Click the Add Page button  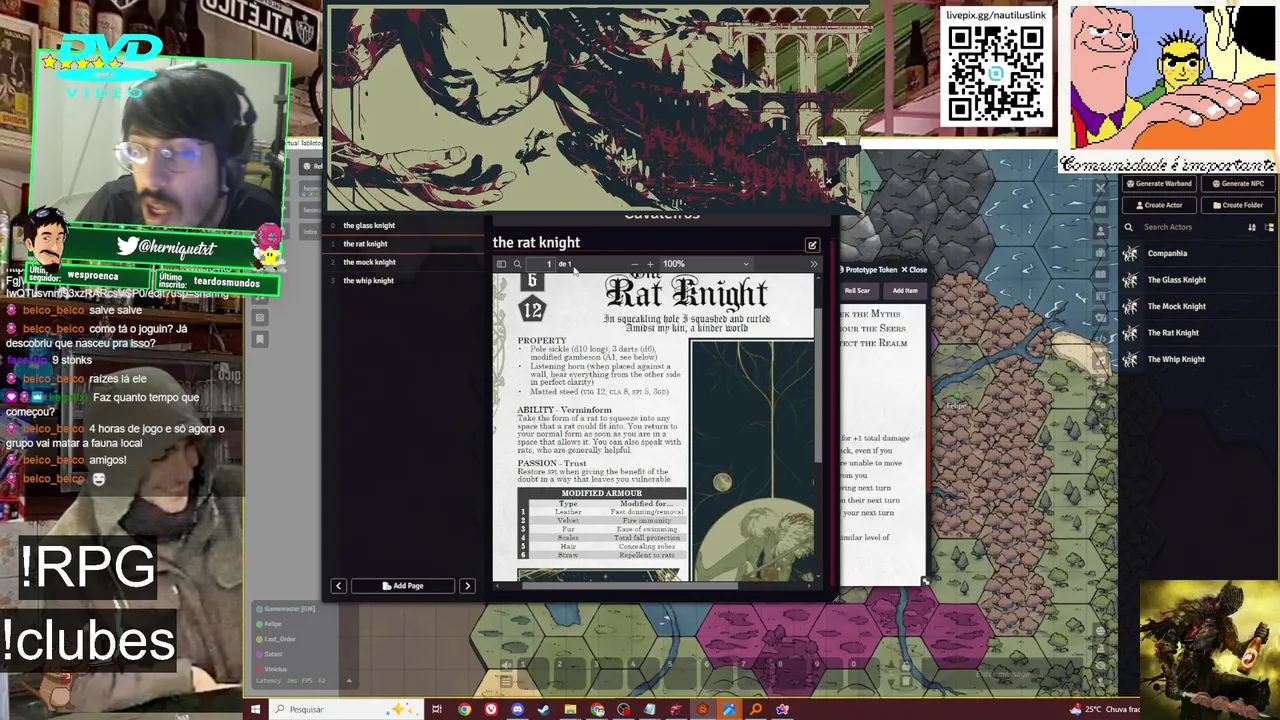pos(403,586)
